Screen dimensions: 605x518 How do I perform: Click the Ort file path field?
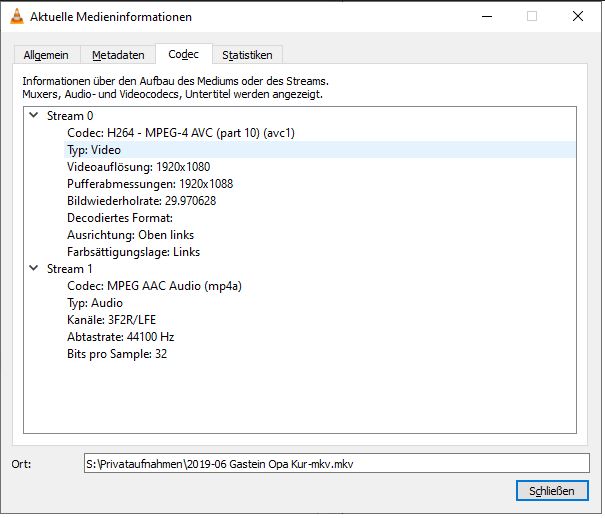click(x=336, y=463)
